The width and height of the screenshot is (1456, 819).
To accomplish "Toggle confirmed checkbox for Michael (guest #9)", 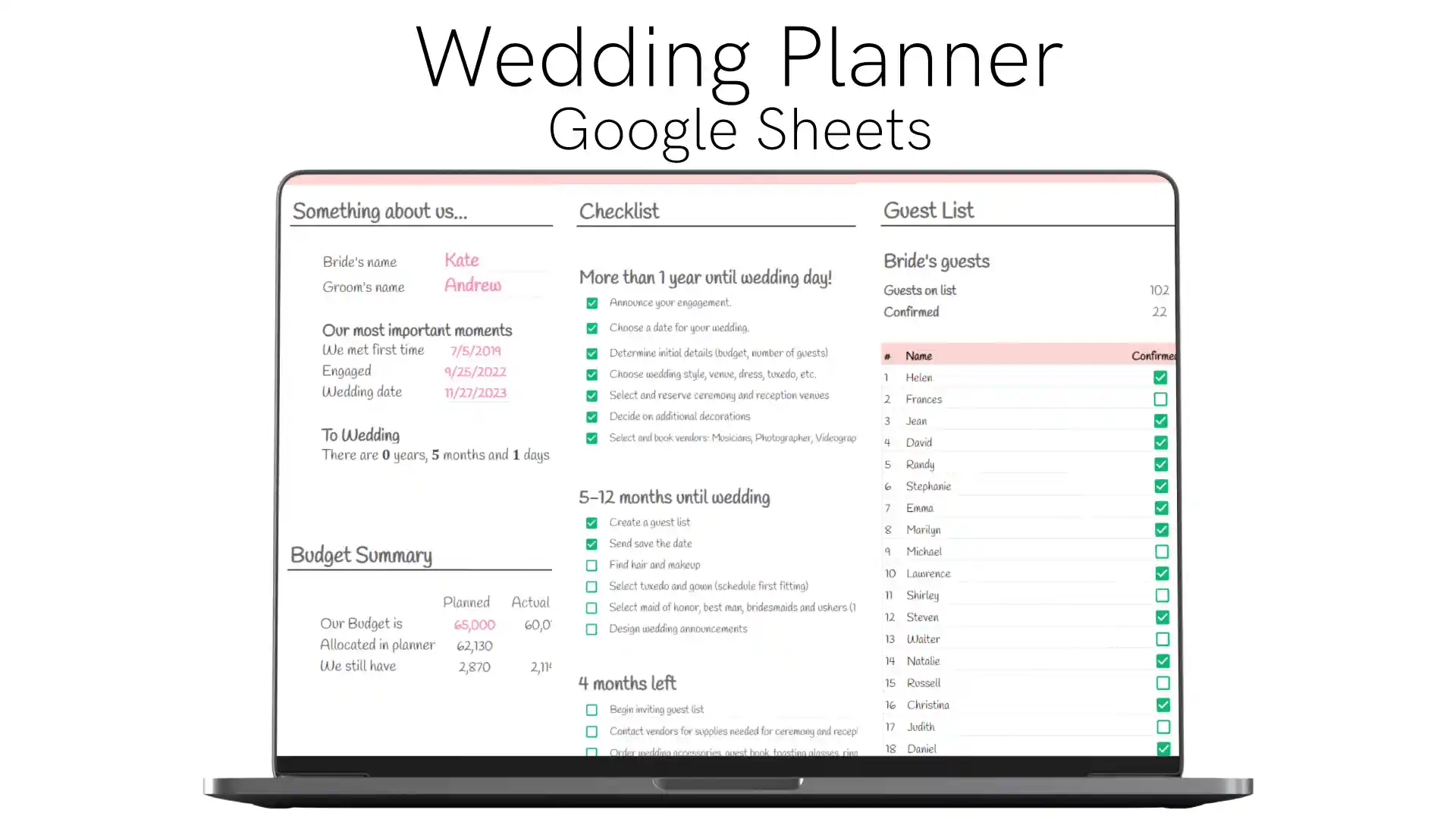I will tap(1161, 551).
